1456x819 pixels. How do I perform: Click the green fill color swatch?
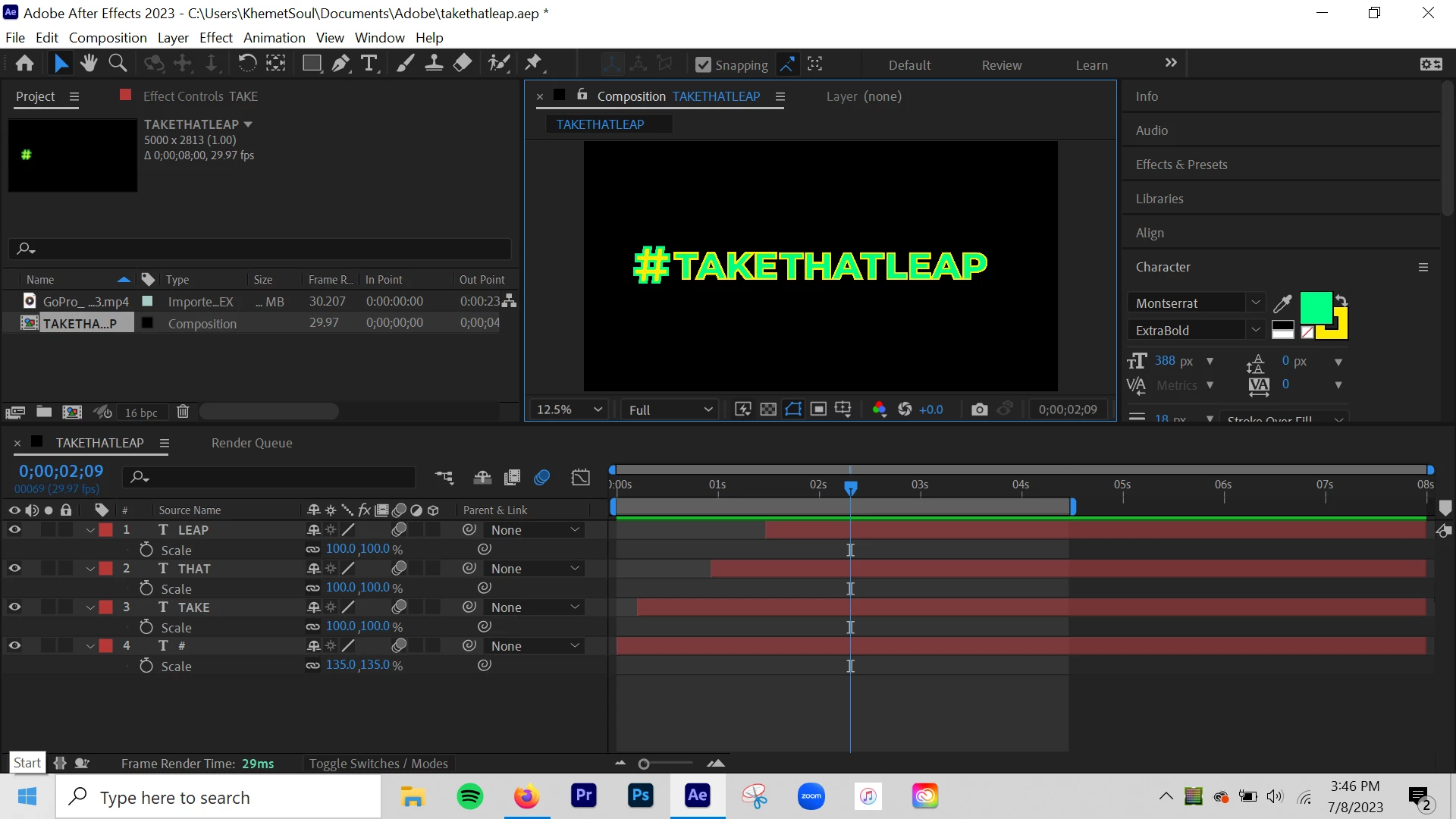pyautogui.click(x=1315, y=307)
